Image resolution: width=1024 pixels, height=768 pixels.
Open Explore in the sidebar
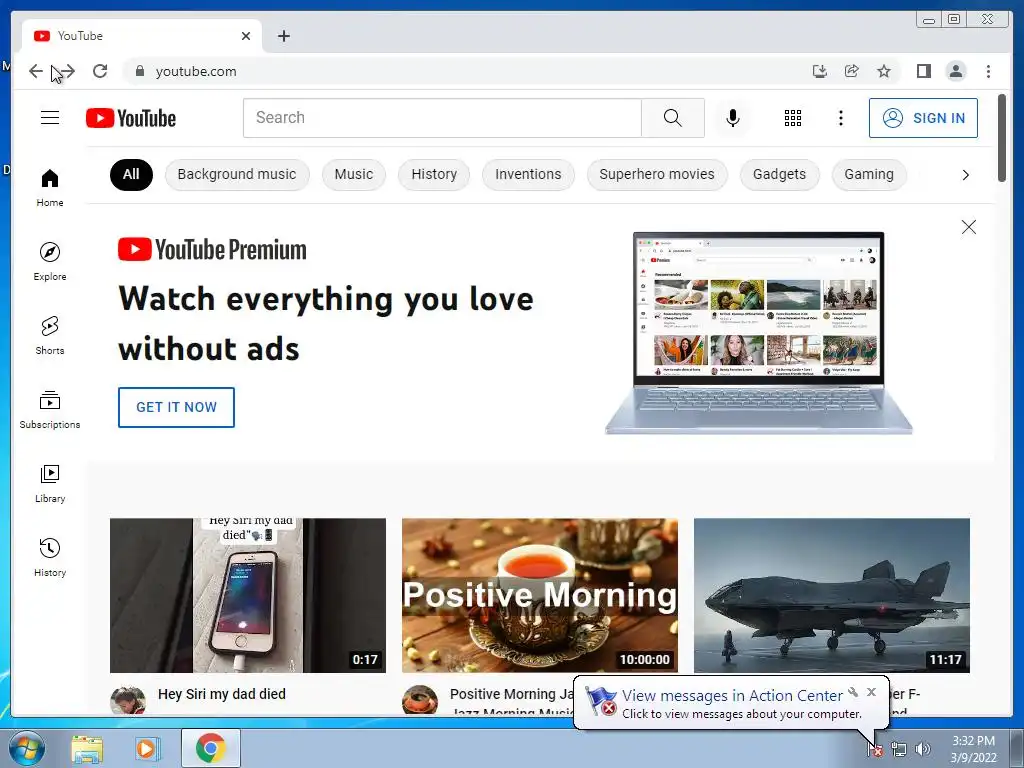click(50, 261)
